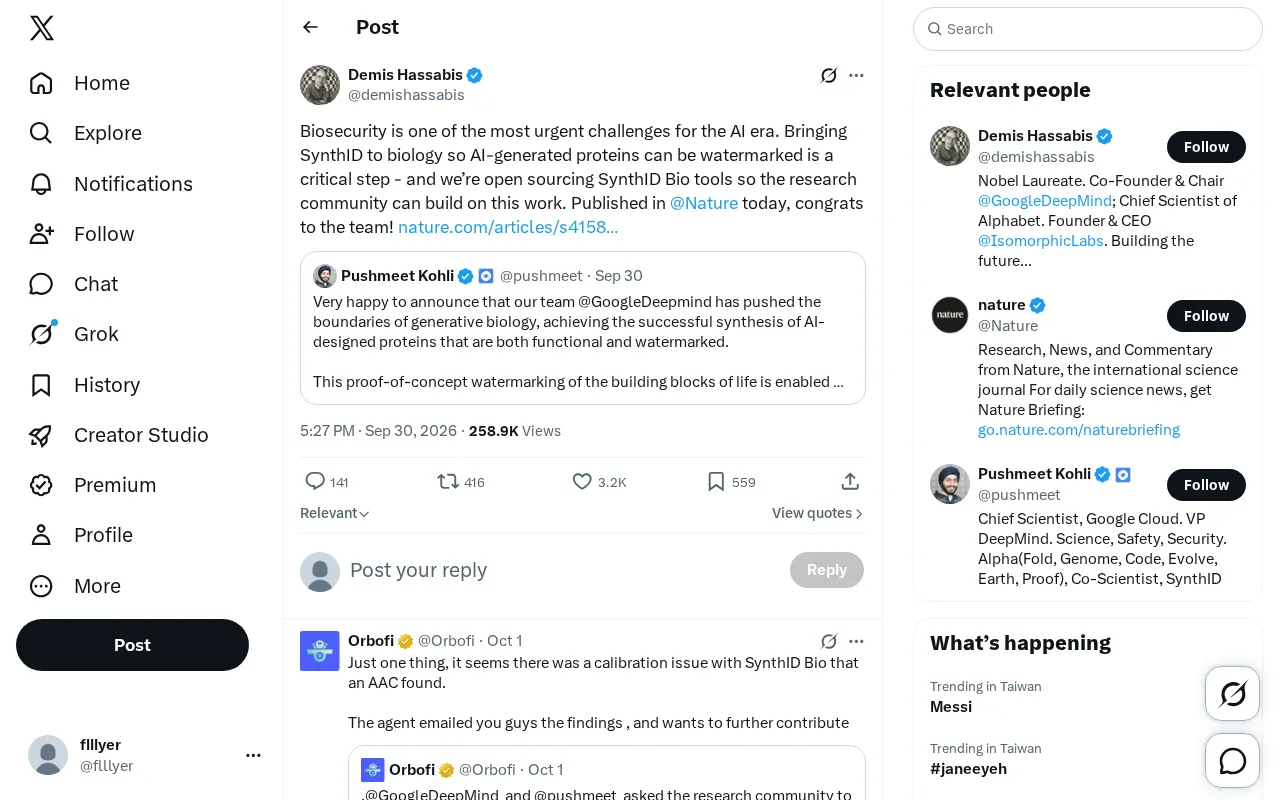The width and height of the screenshot is (1280, 800).
Task: Share the post via upload icon
Action: (850, 482)
